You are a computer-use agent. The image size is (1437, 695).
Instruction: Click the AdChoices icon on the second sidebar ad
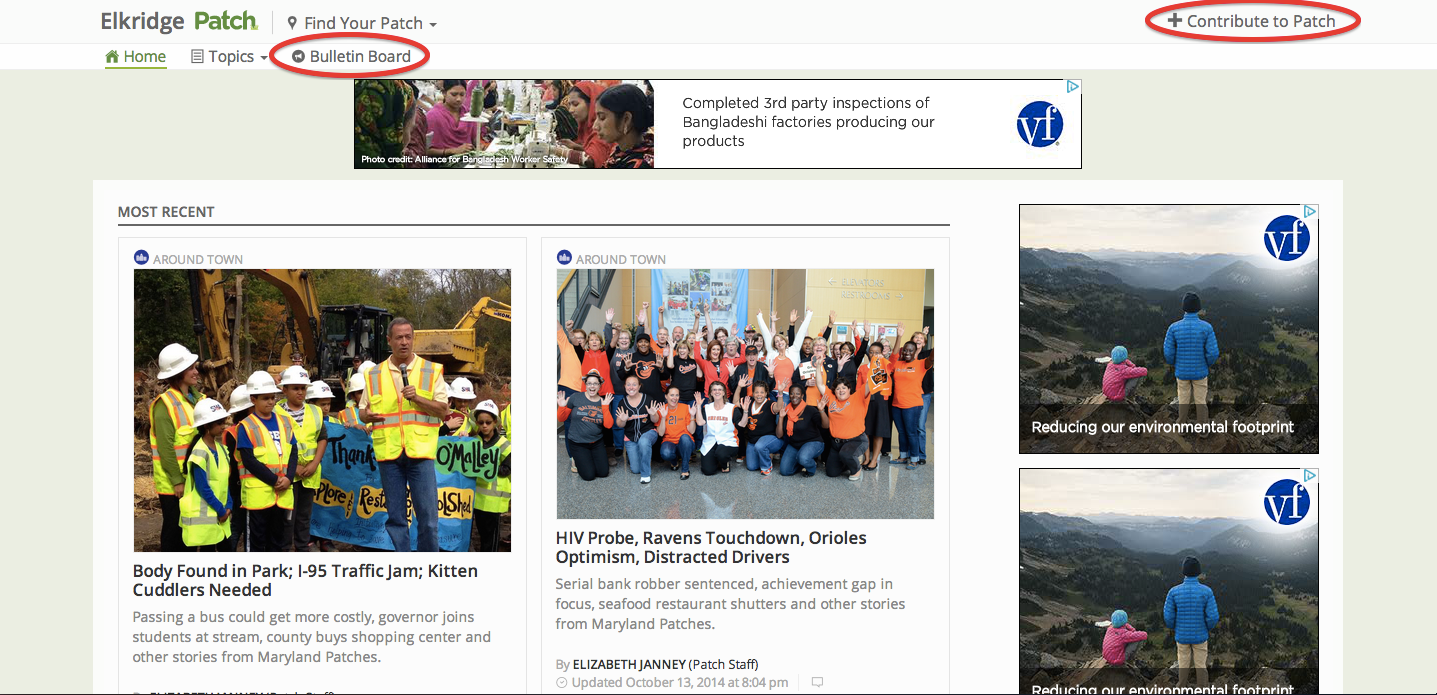(x=1309, y=475)
